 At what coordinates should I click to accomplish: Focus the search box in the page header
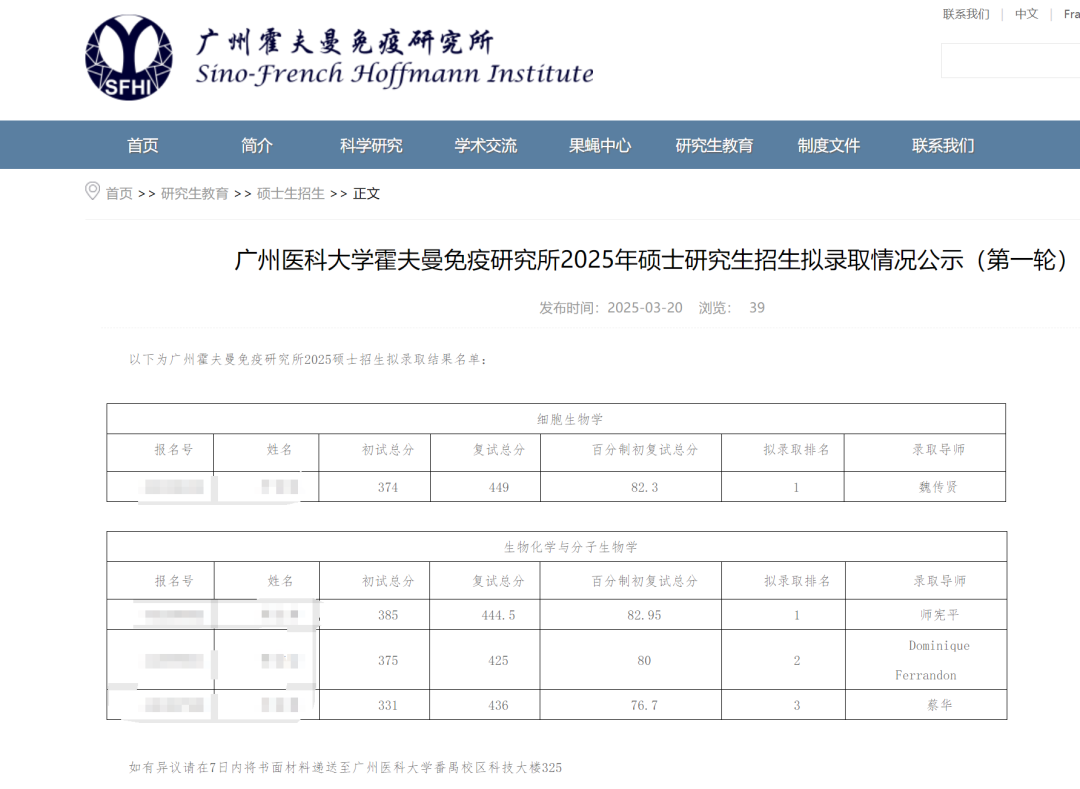coord(1010,61)
